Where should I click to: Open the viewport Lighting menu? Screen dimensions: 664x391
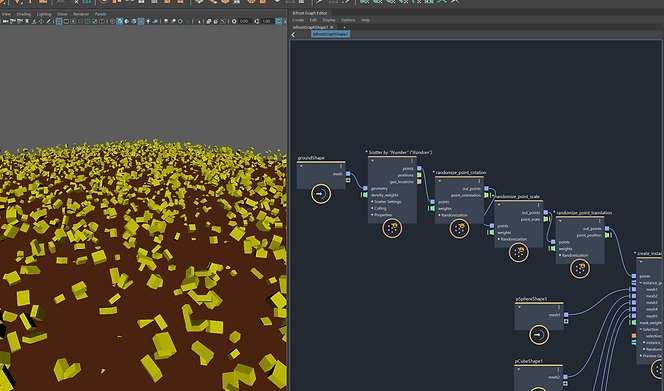click(44, 14)
